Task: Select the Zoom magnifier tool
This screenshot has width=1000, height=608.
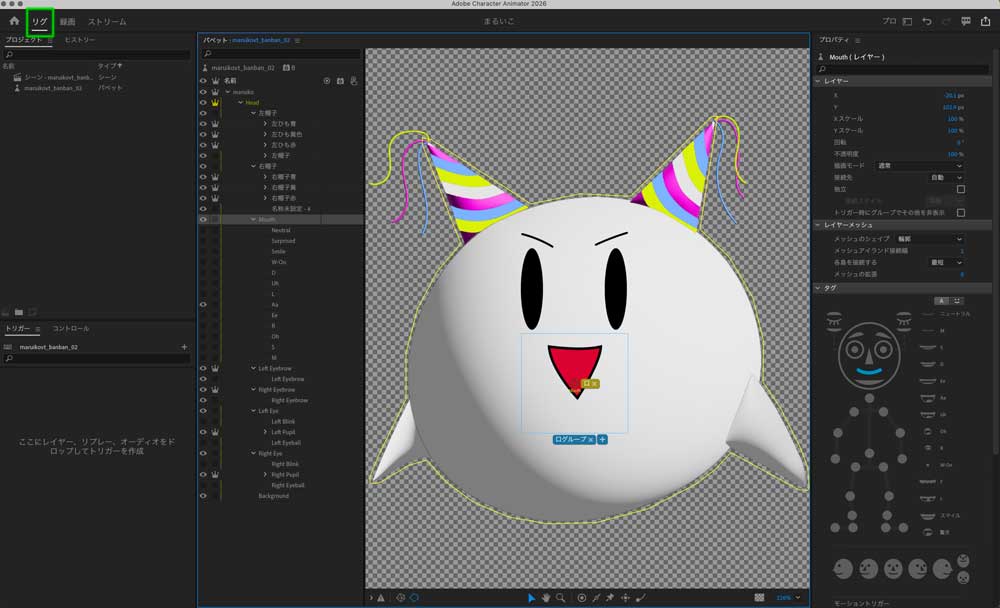Action: (560, 597)
